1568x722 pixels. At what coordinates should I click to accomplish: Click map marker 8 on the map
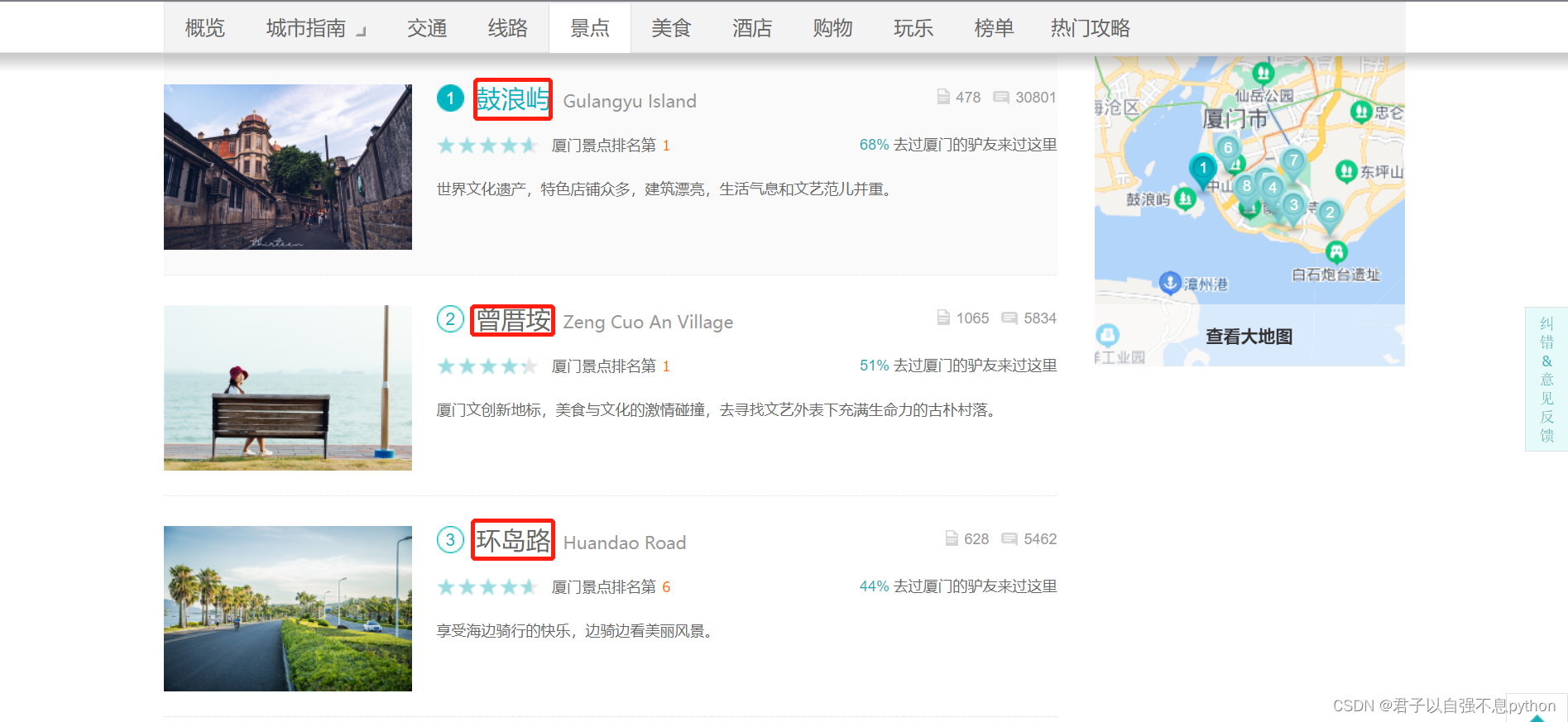coord(1246,187)
